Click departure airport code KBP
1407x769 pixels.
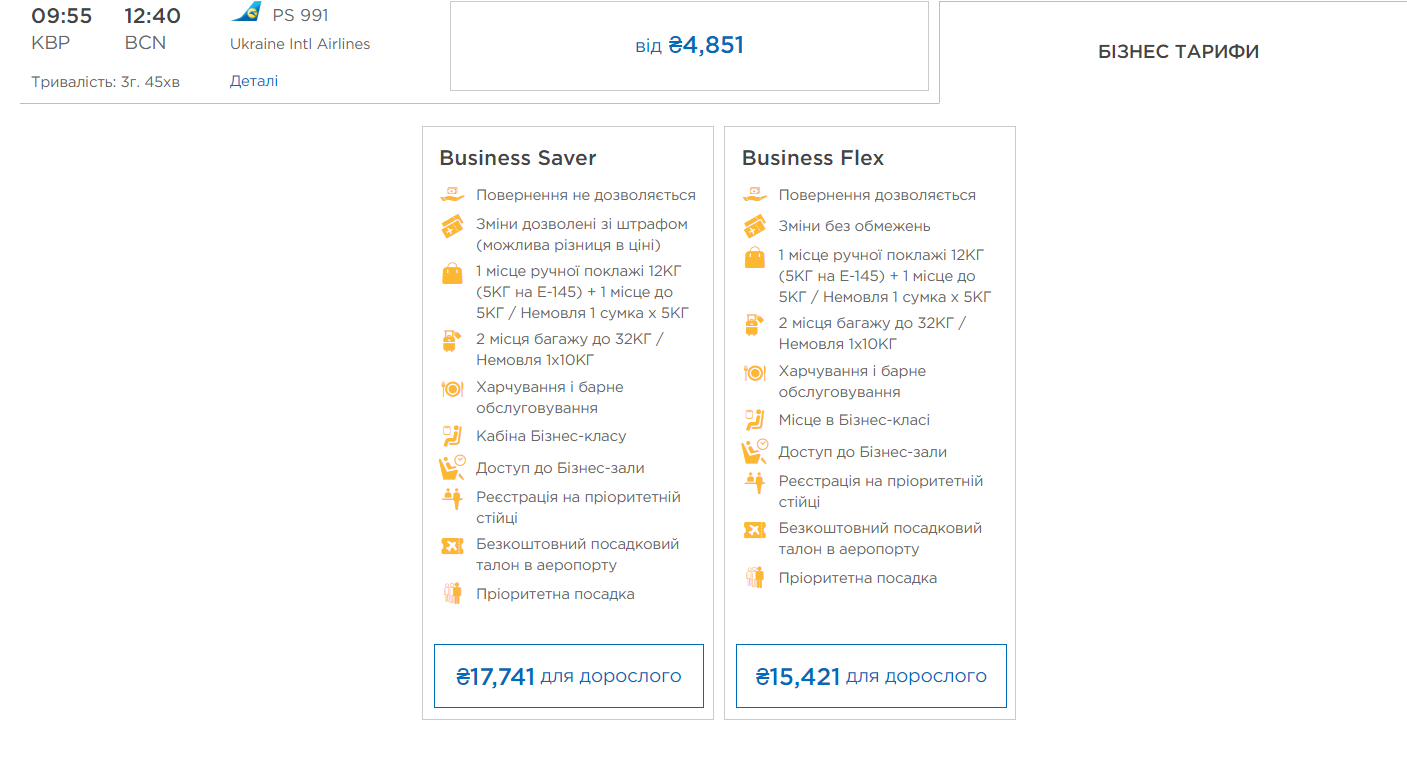pos(51,43)
